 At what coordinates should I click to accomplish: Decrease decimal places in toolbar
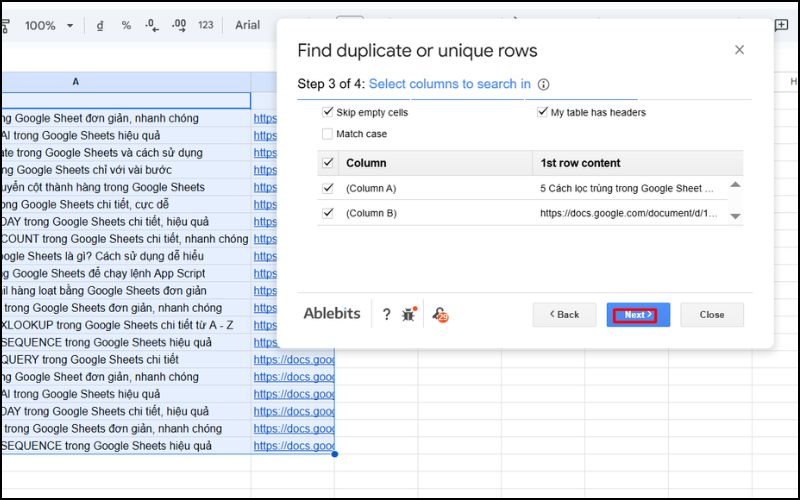coord(151,26)
